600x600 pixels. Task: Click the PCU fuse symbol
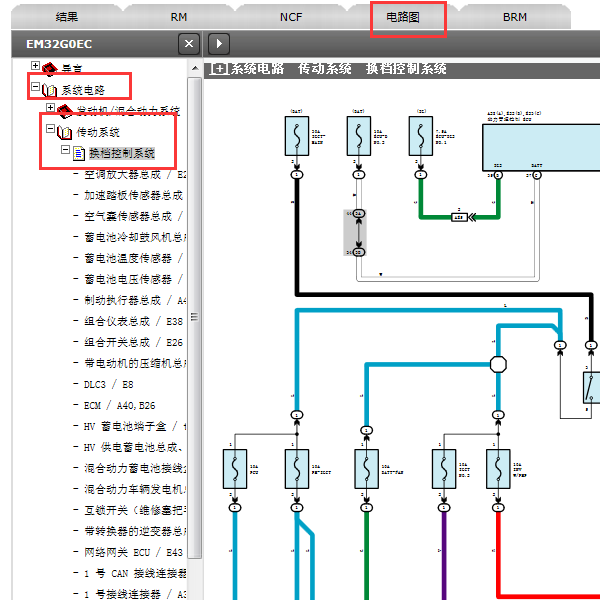tap(235, 469)
